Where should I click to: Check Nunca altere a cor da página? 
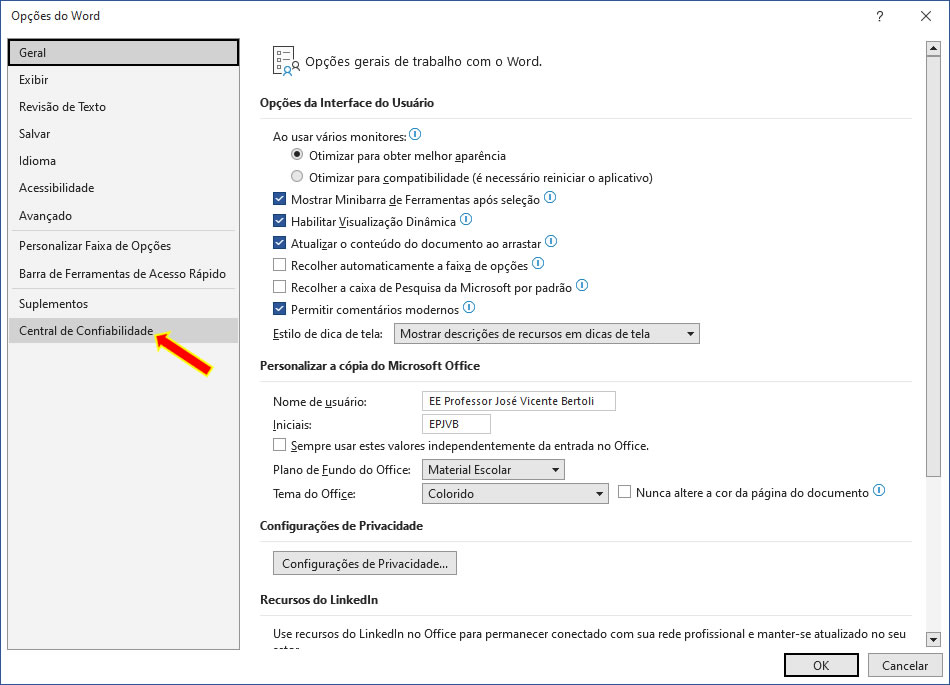coord(624,492)
